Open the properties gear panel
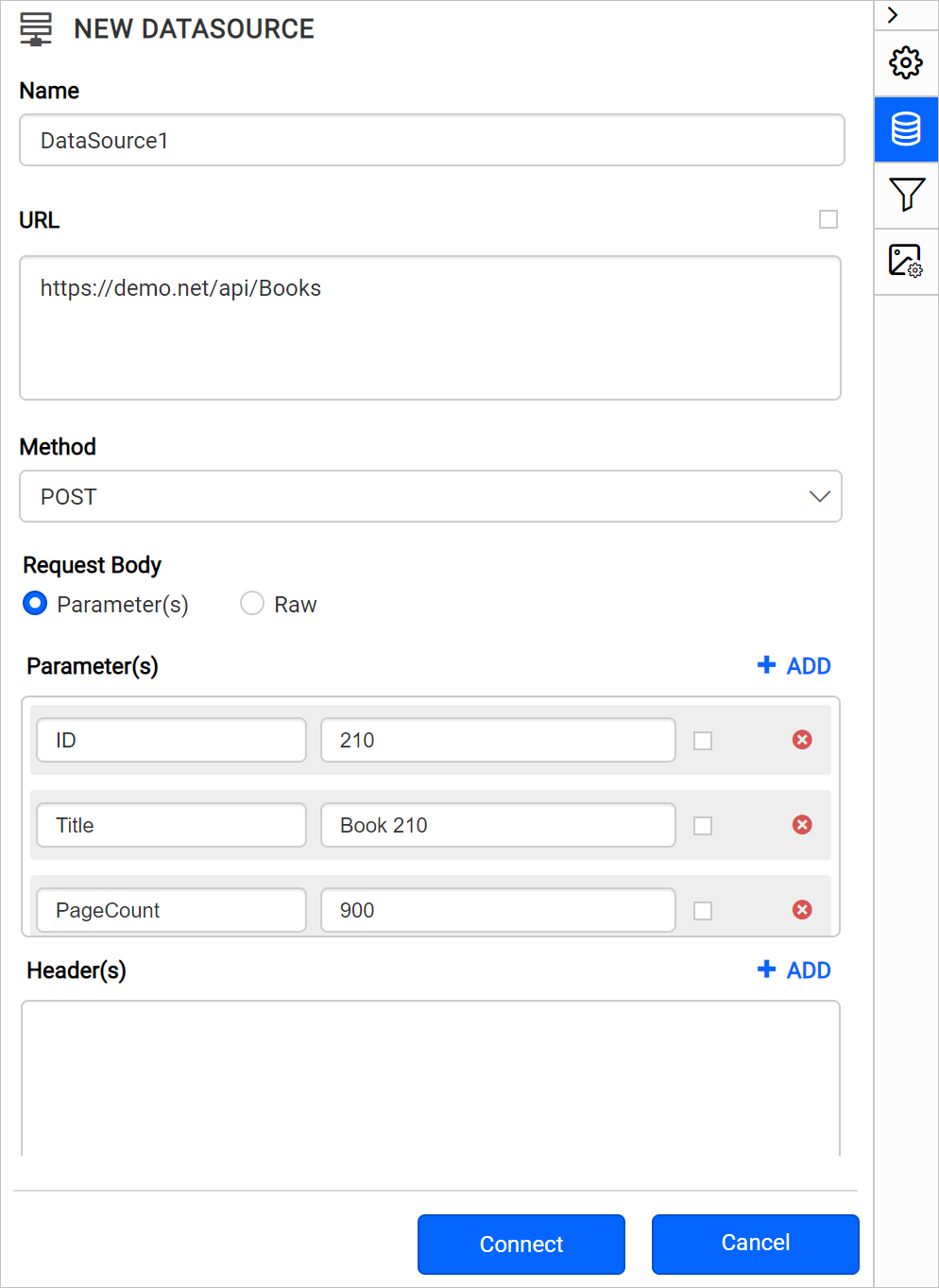 pyautogui.click(x=906, y=63)
